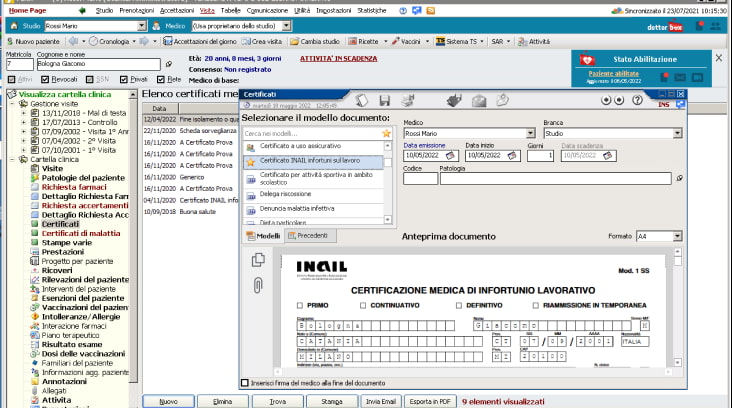Open the Data inizio calendar icon
The height and width of the screenshot is (408, 732).
(x=512, y=155)
